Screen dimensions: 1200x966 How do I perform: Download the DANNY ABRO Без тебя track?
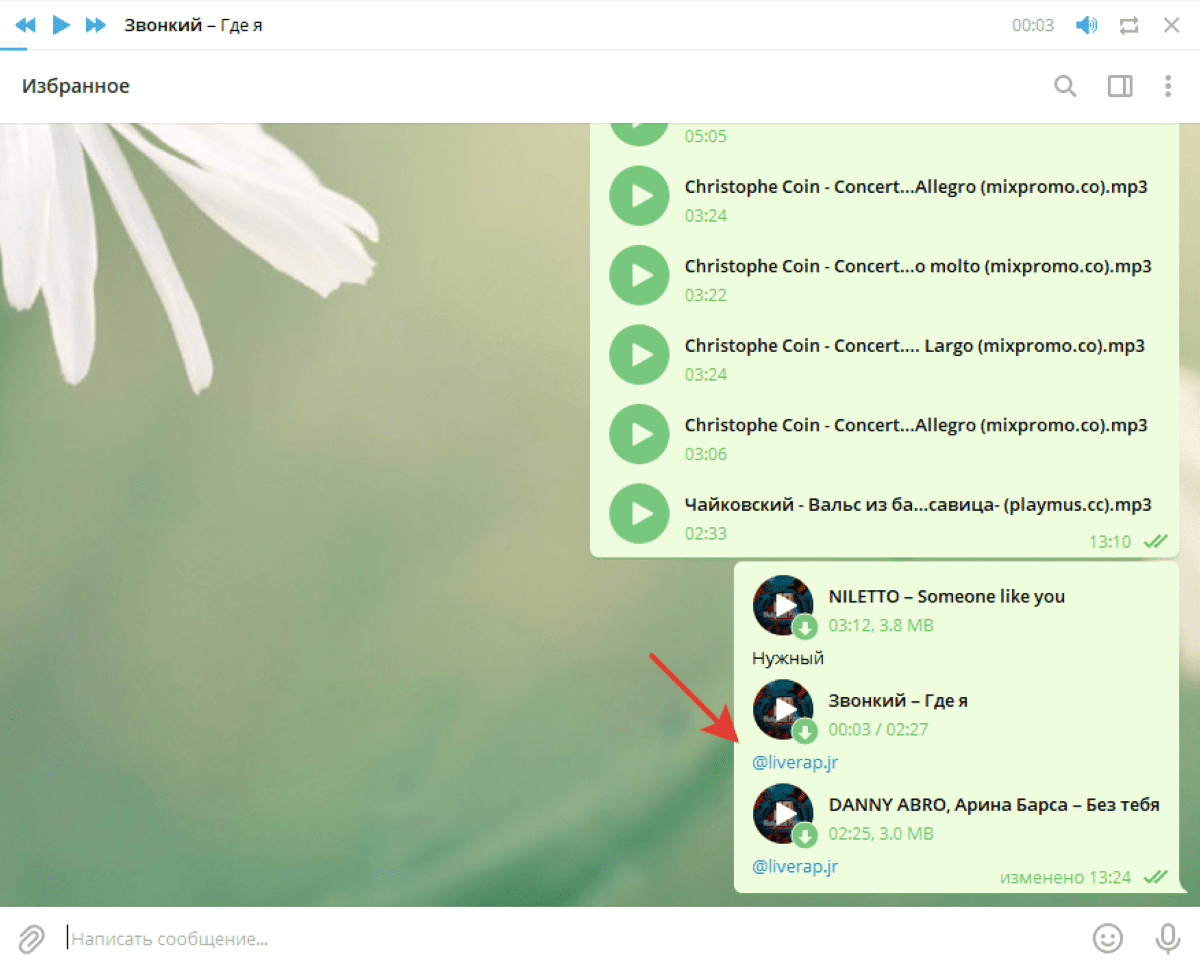pyautogui.click(x=805, y=836)
